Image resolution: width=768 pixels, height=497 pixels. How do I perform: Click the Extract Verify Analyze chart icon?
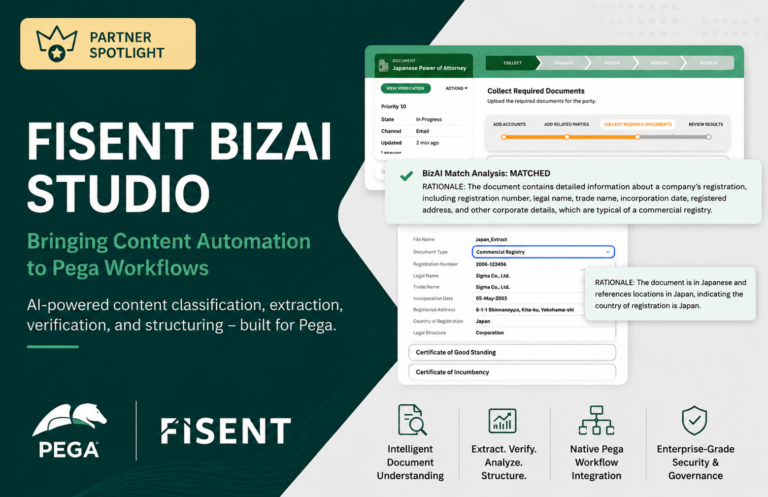point(503,421)
